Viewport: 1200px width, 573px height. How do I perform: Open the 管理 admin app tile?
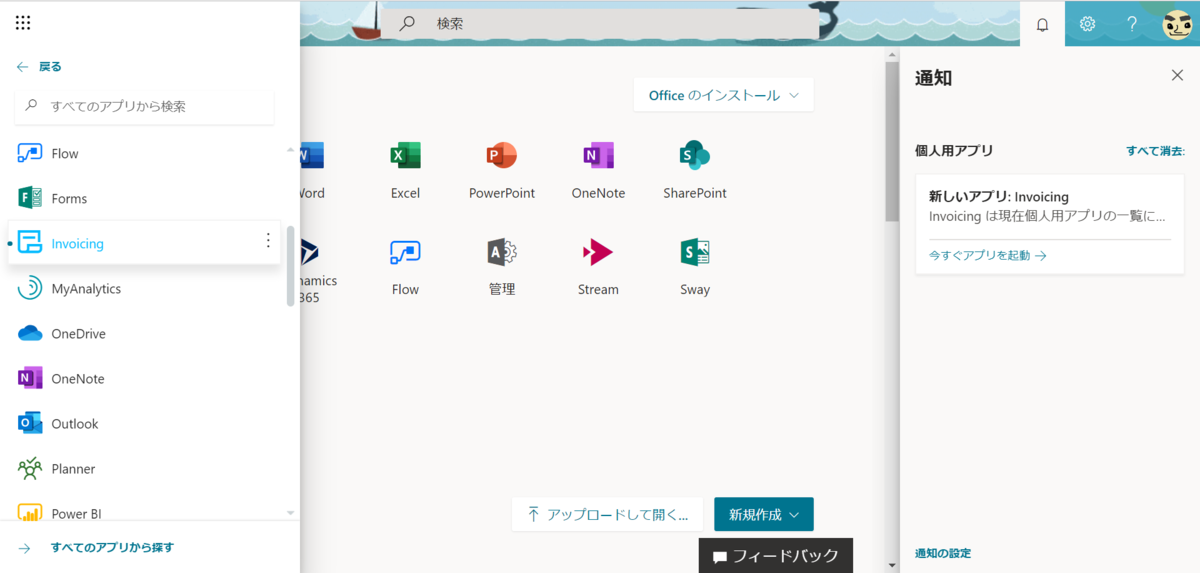pos(502,267)
